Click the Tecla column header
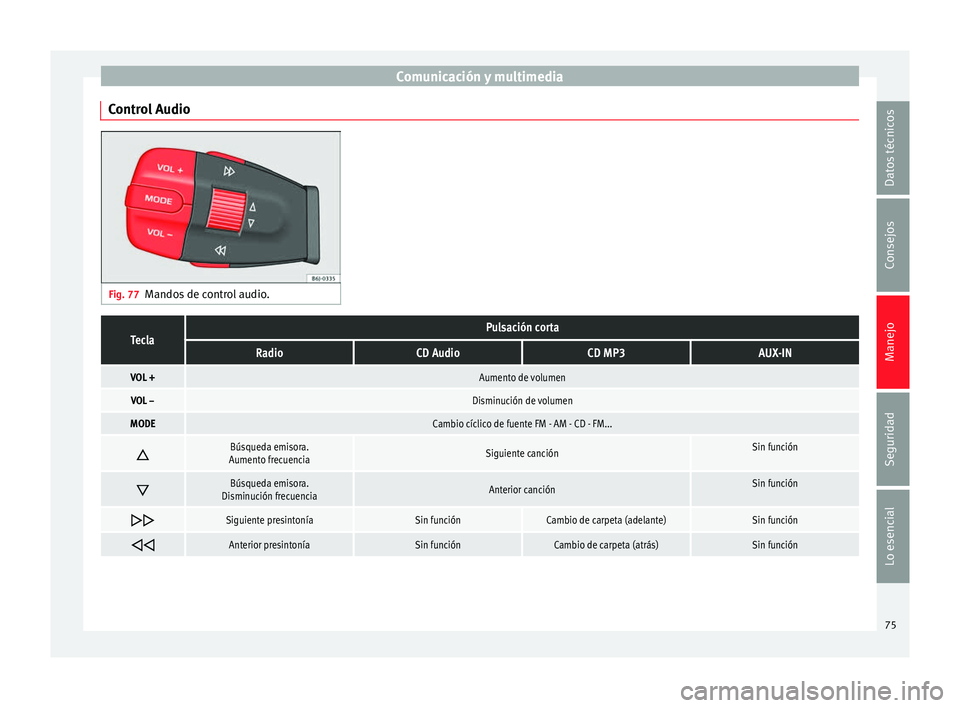The image size is (960, 708). [142, 340]
